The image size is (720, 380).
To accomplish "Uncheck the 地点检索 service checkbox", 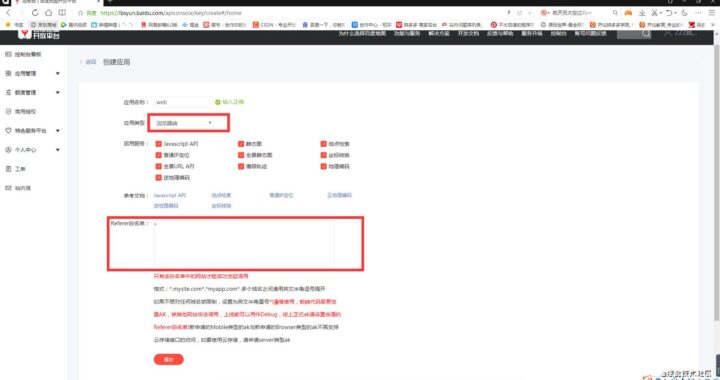I will coord(324,144).
